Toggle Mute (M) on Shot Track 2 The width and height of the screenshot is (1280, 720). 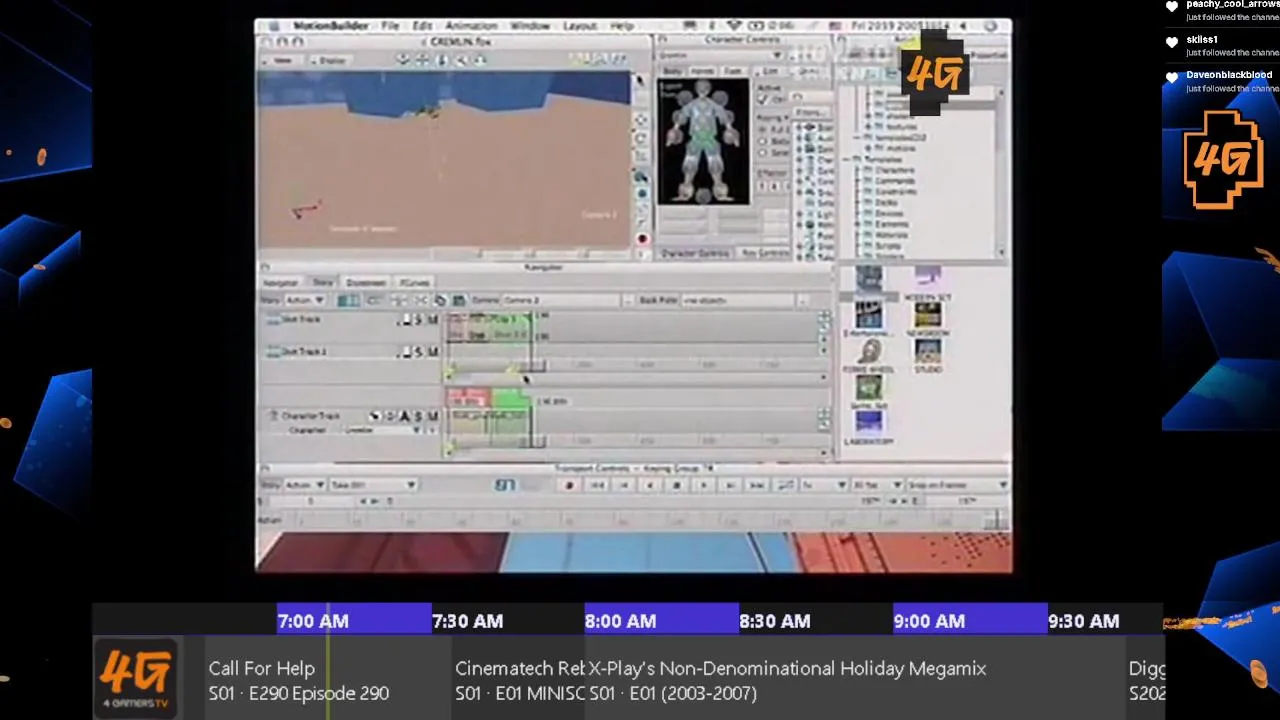pos(433,352)
